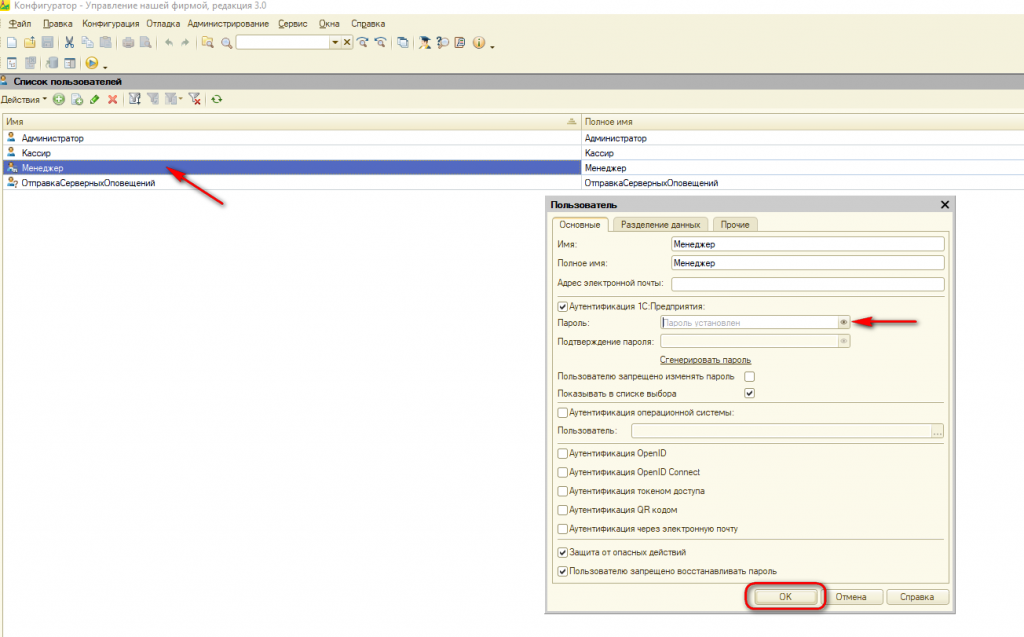Switch to the Прочие tab
The height and width of the screenshot is (637, 1024).
point(735,225)
